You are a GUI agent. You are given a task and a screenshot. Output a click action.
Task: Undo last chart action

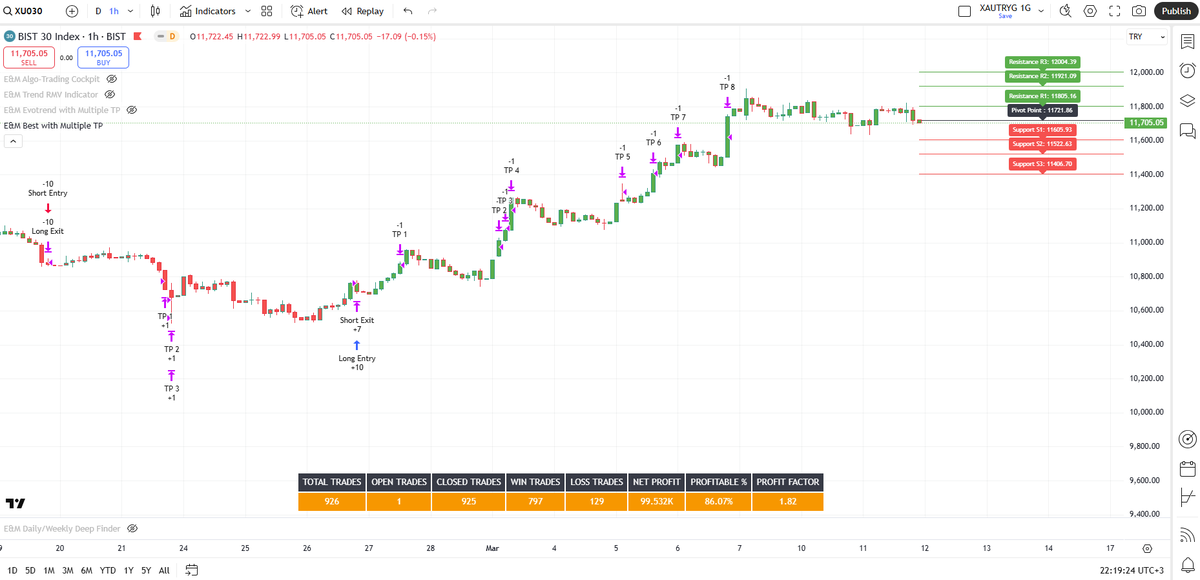click(408, 11)
